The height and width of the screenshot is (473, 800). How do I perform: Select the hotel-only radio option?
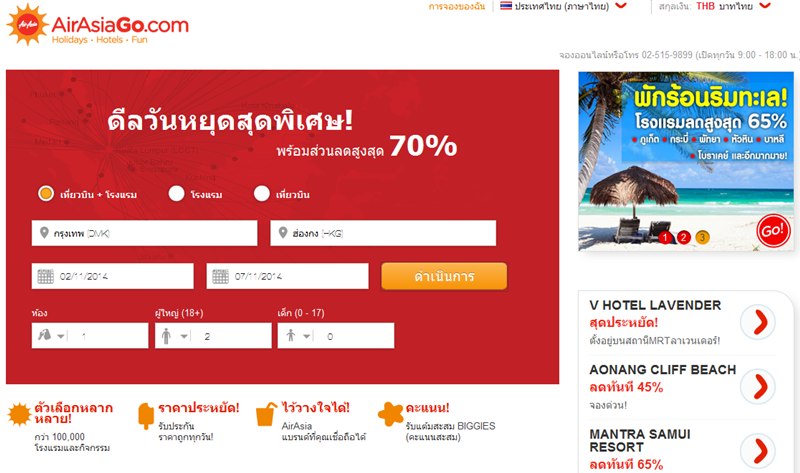177,194
